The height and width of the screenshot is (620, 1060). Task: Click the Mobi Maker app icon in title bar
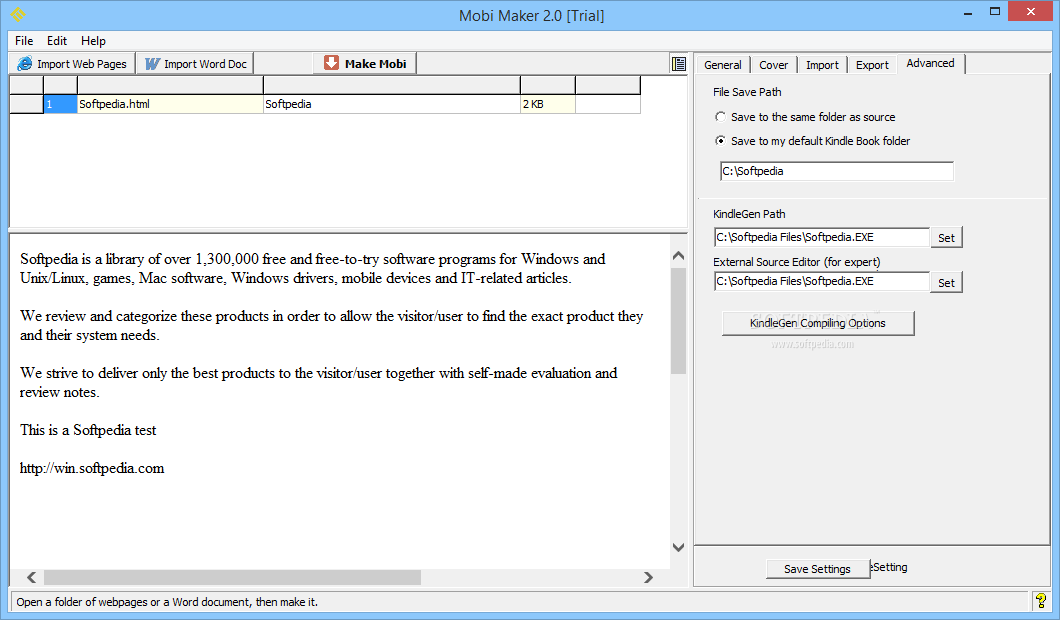(18, 14)
